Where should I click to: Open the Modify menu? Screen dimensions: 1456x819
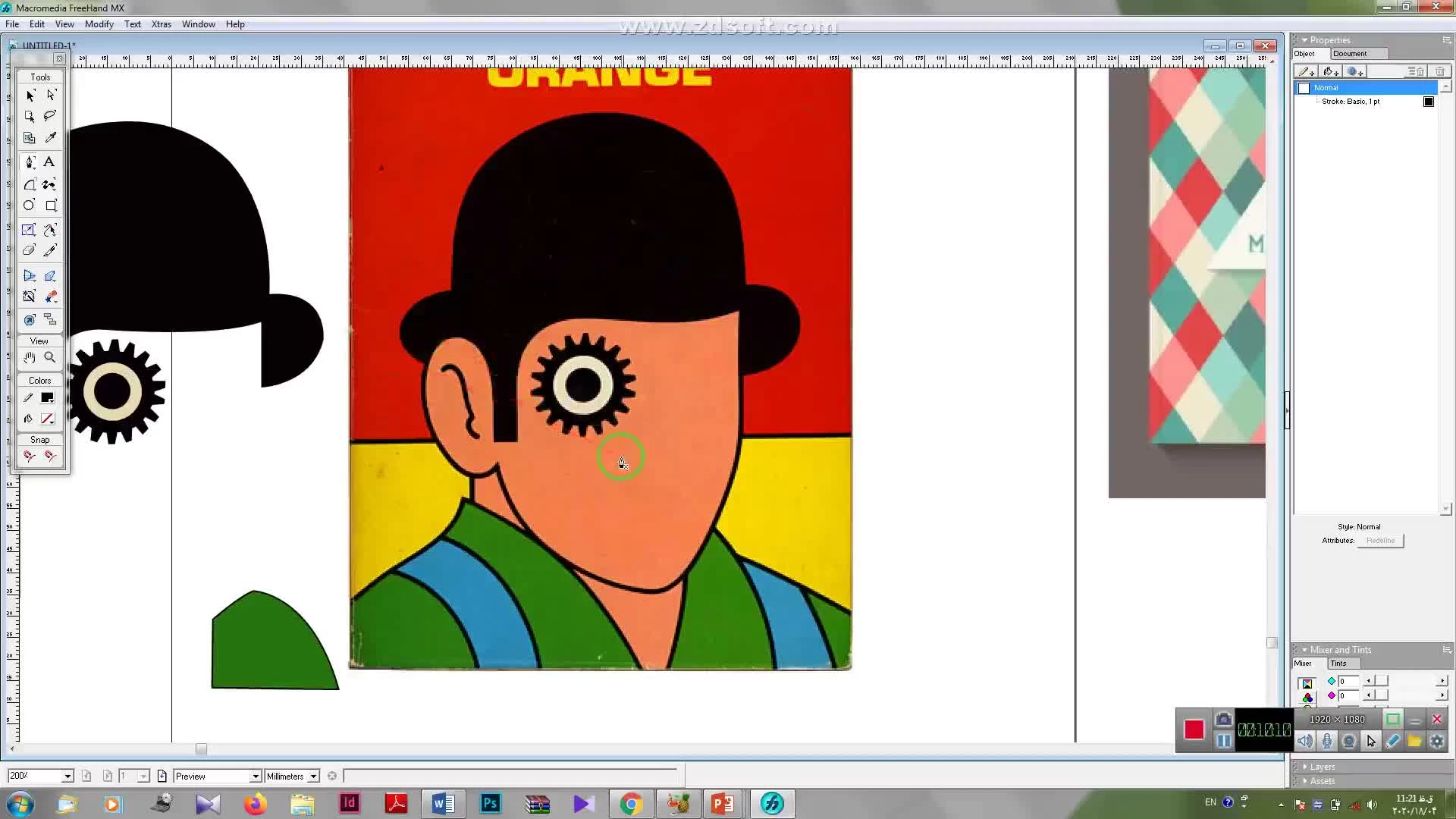pos(99,24)
